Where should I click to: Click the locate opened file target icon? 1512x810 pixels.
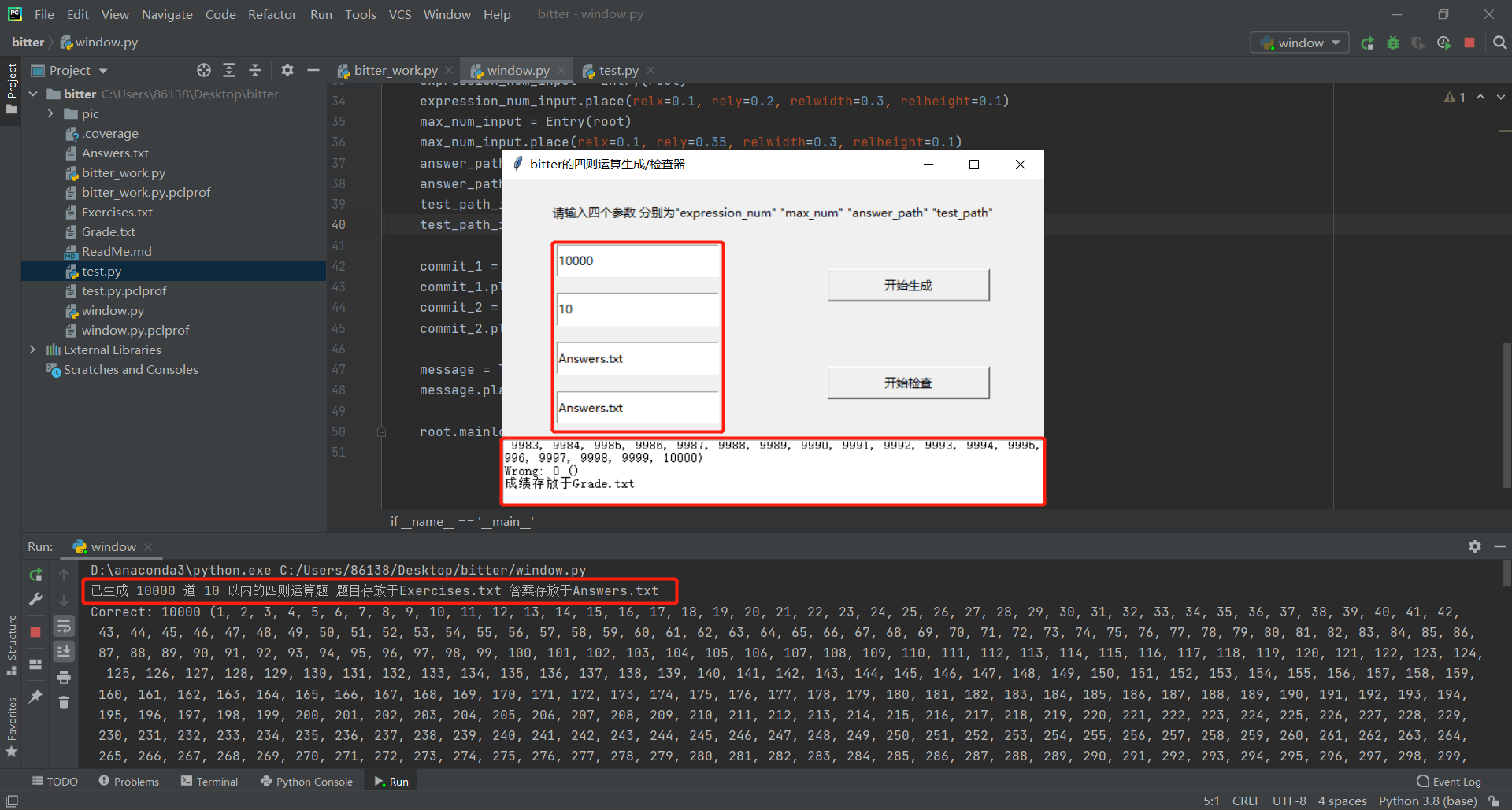(204, 70)
